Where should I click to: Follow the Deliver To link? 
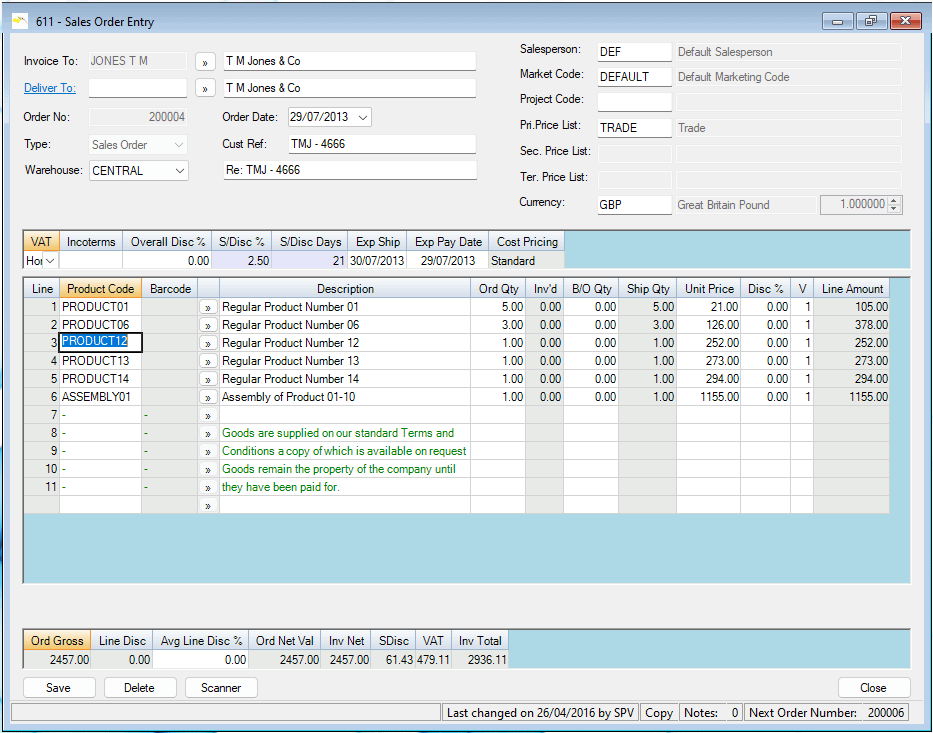(x=50, y=88)
